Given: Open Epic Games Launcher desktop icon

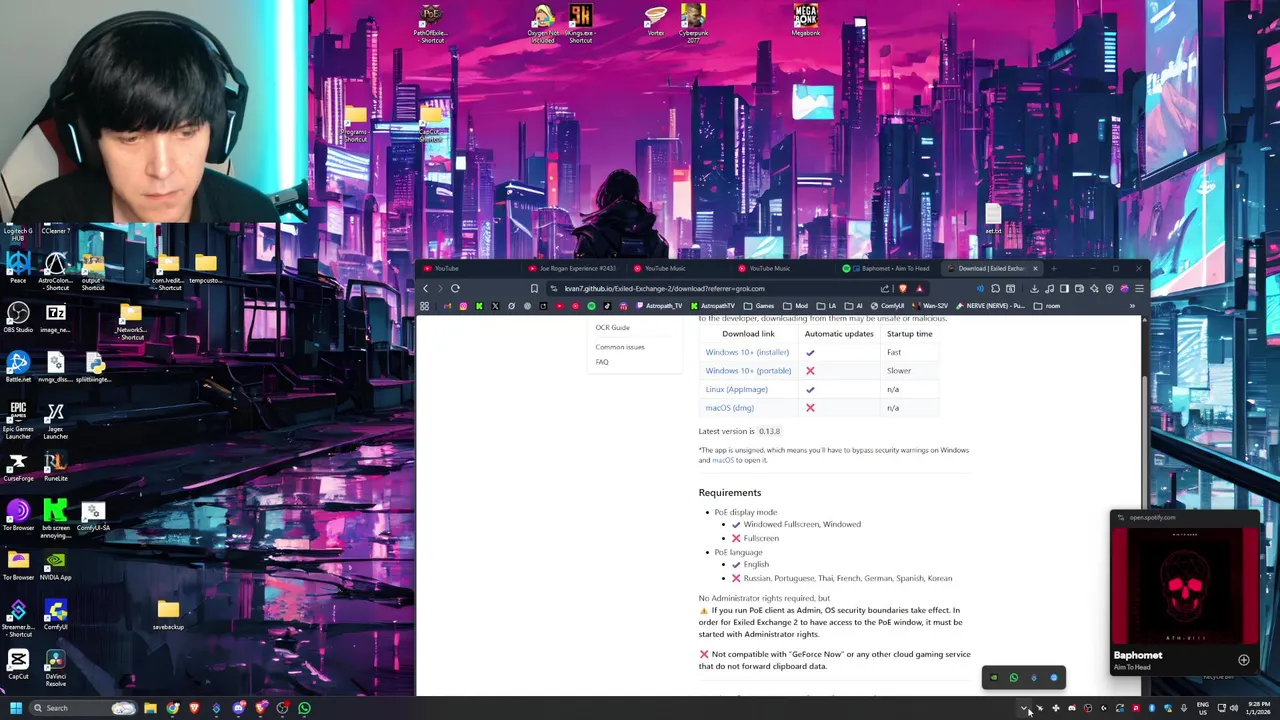Looking at the screenshot, I should click(x=18, y=420).
